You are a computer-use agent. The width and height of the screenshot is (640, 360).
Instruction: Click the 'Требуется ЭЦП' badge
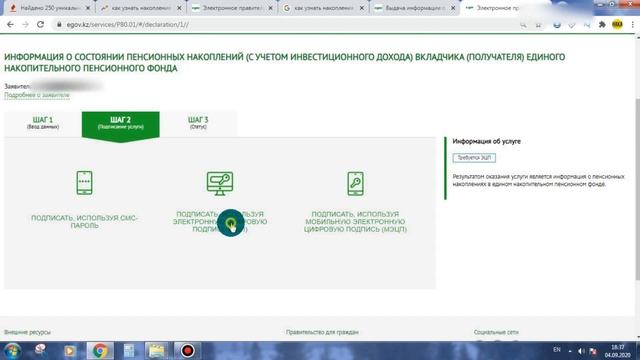(474, 158)
